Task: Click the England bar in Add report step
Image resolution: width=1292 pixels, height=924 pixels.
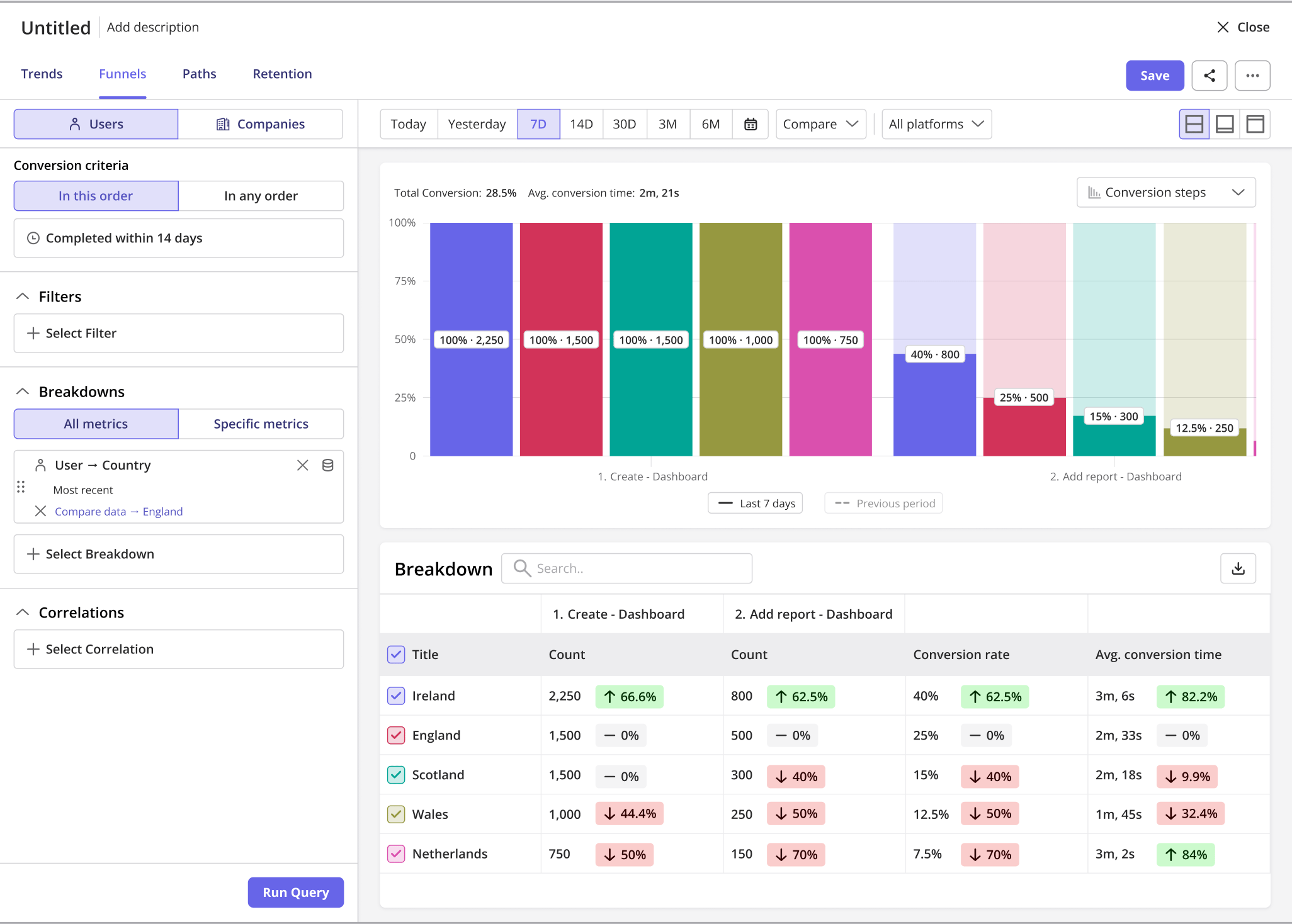Action: (1024, 426)
